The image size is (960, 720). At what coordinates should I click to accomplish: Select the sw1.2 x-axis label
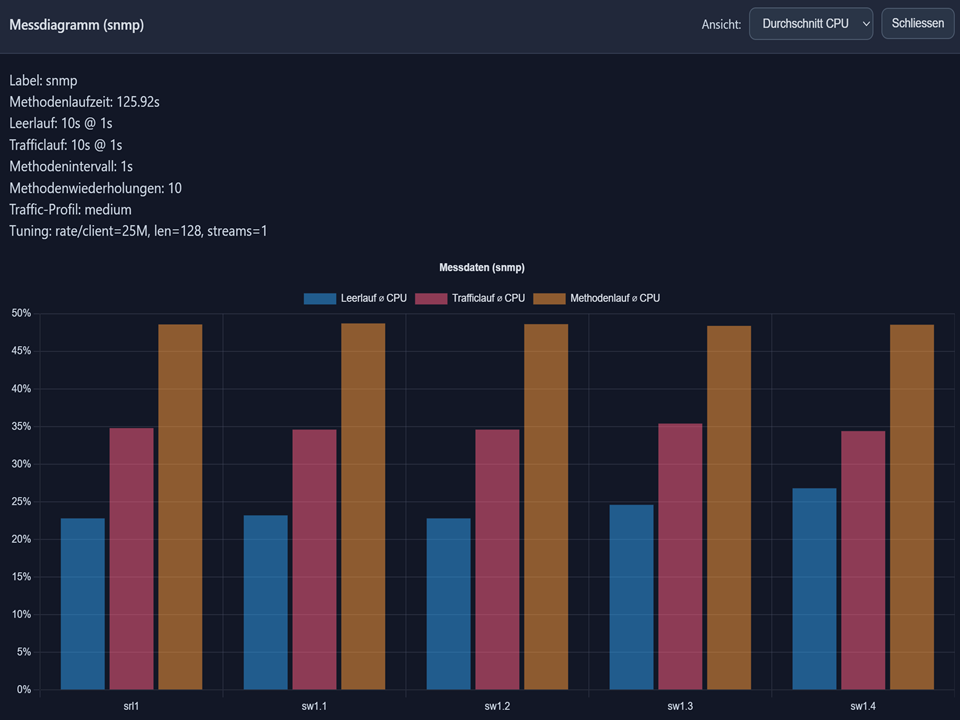pos(497,706)
